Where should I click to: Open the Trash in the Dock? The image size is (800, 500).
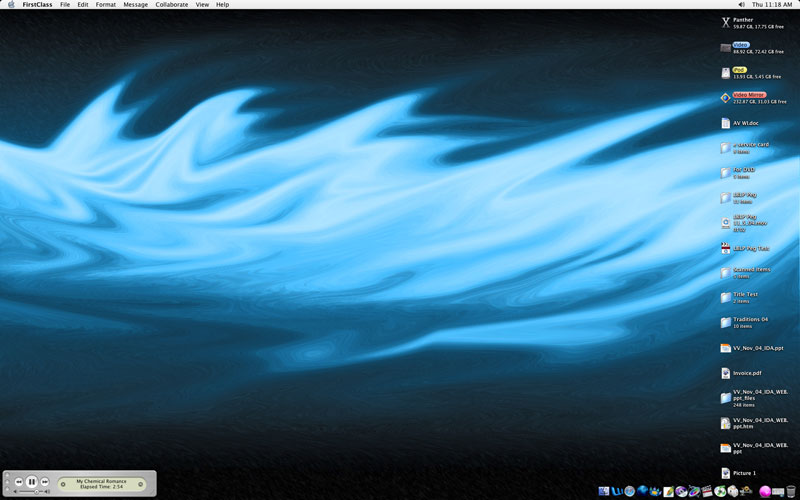point(791,492)
